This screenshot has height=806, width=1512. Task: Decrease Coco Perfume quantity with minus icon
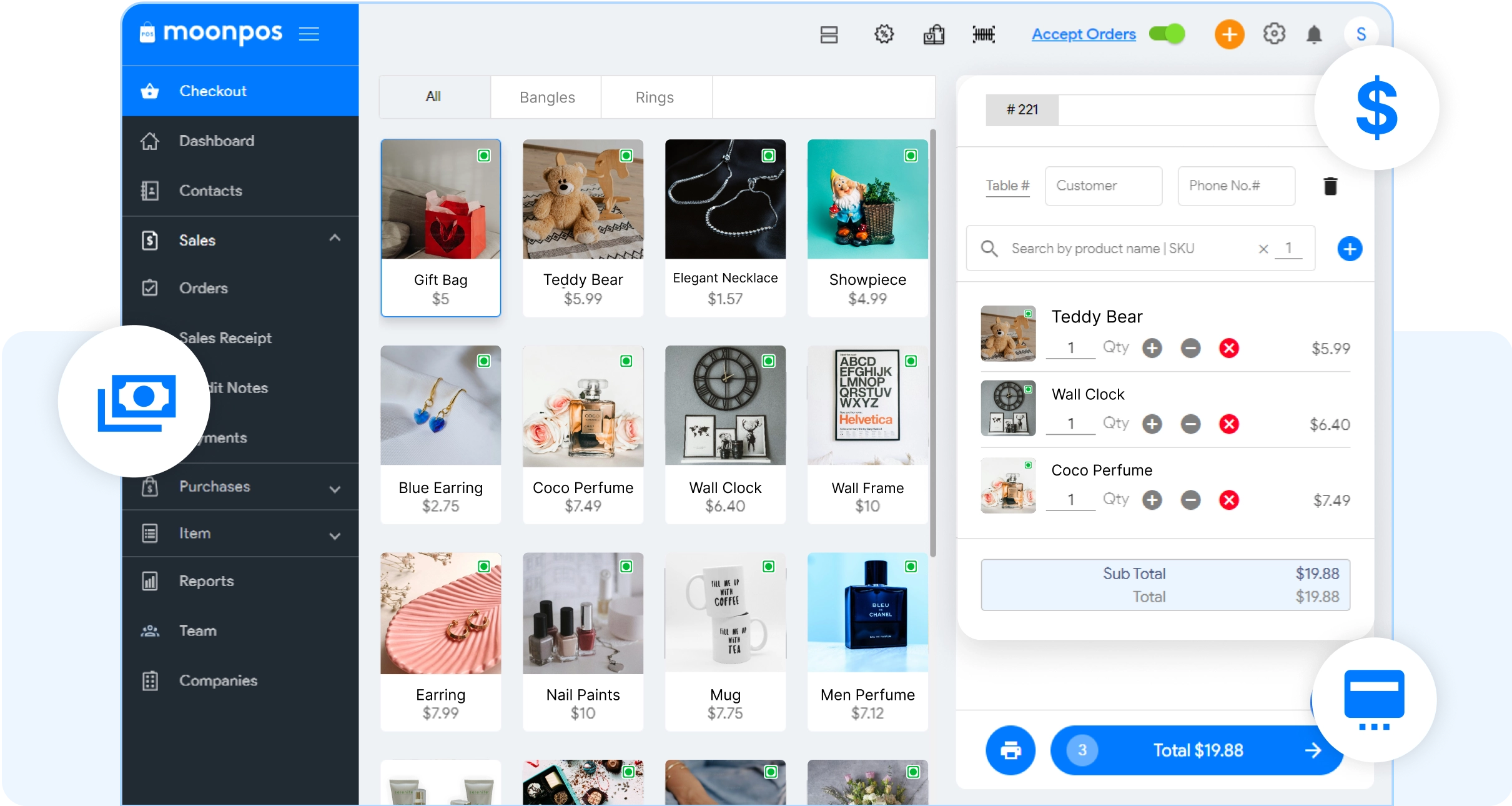click(1190, 500)
